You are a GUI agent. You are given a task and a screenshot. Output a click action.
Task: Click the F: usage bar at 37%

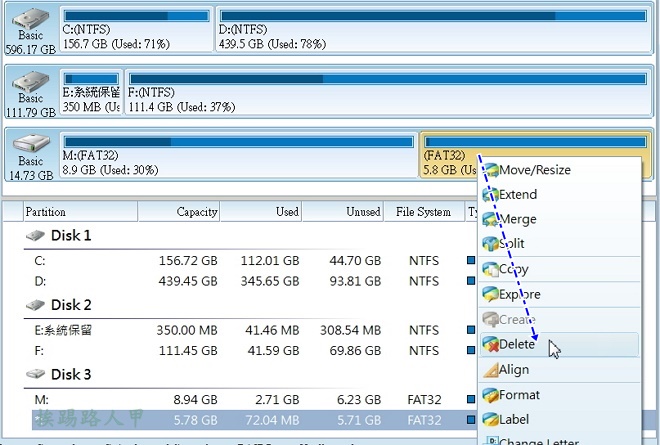pyautogui.click(x=388, y=79)
